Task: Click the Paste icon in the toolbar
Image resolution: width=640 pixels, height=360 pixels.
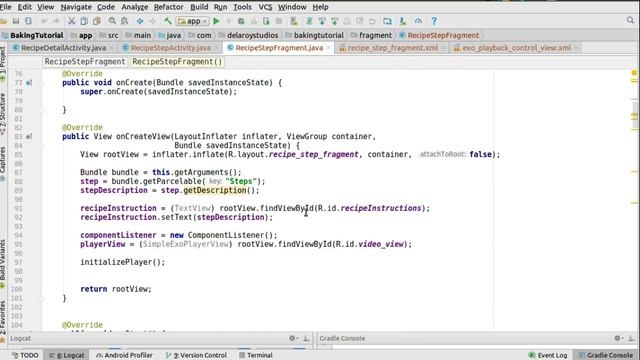Action: [x=97, y=21]
